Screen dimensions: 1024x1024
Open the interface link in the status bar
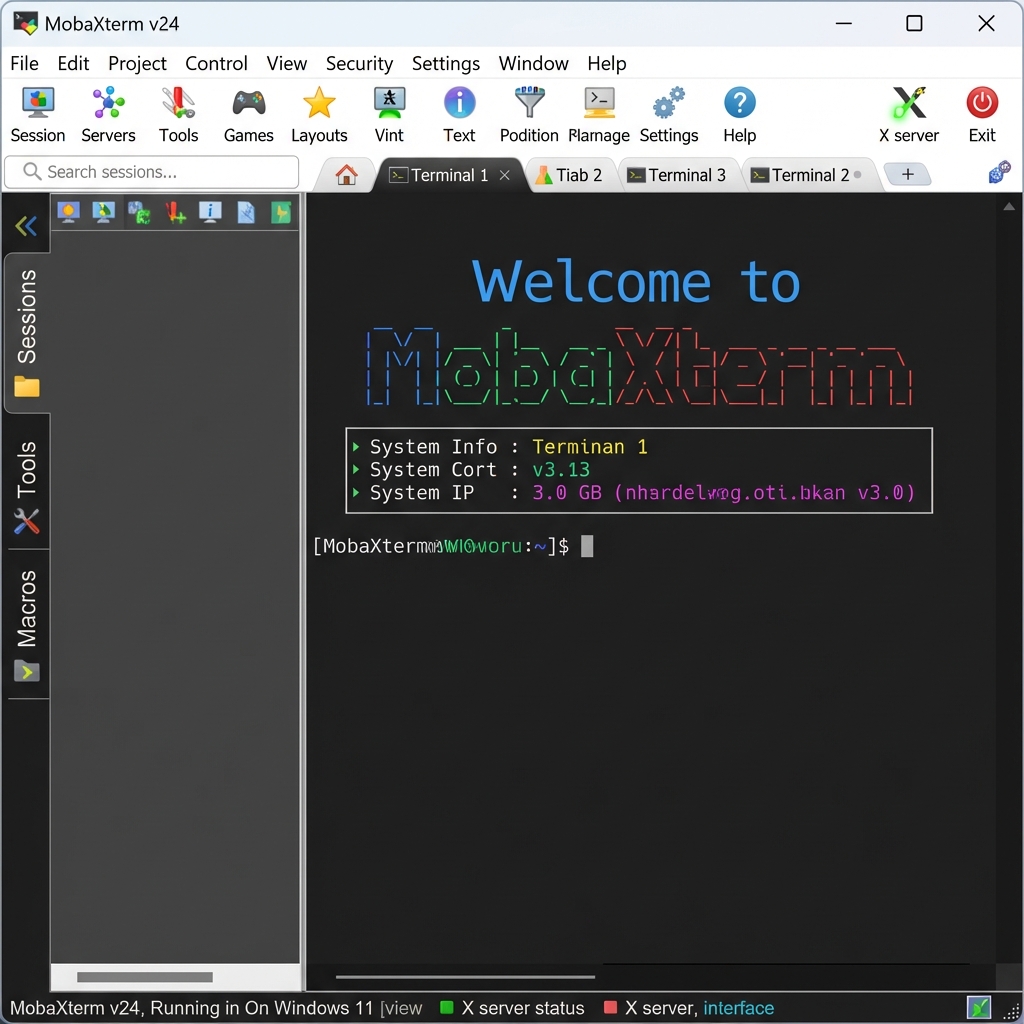pyautogui.click(x=739, y=1008)
